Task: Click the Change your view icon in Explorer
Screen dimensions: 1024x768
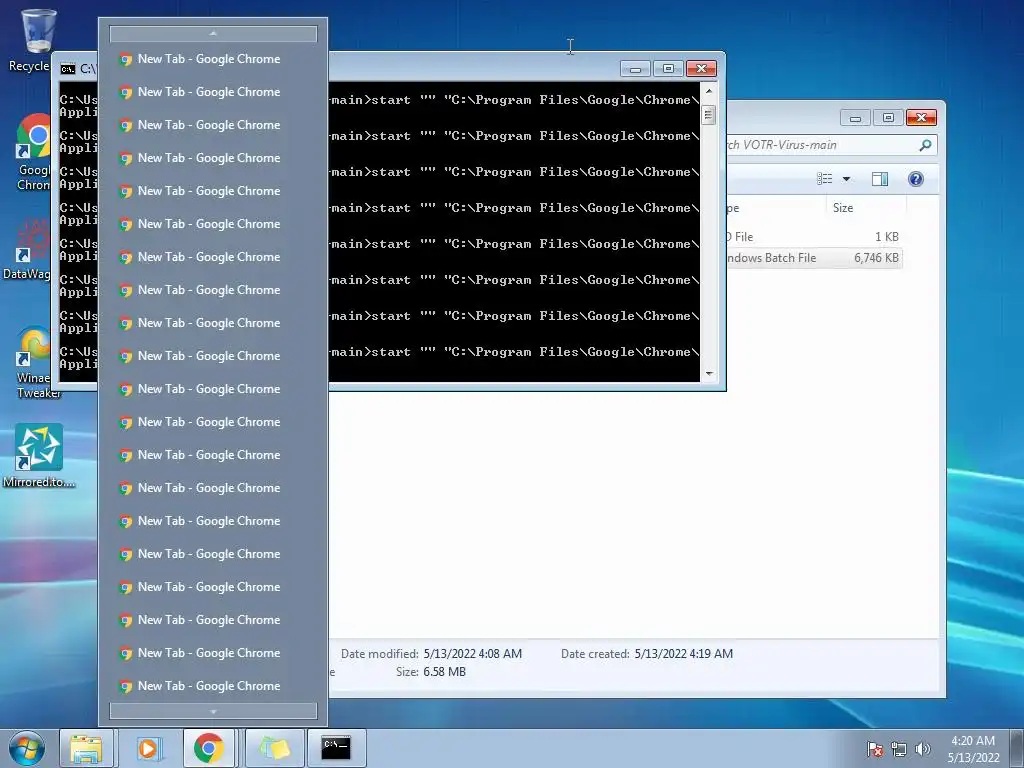Action: pos(825,179)
